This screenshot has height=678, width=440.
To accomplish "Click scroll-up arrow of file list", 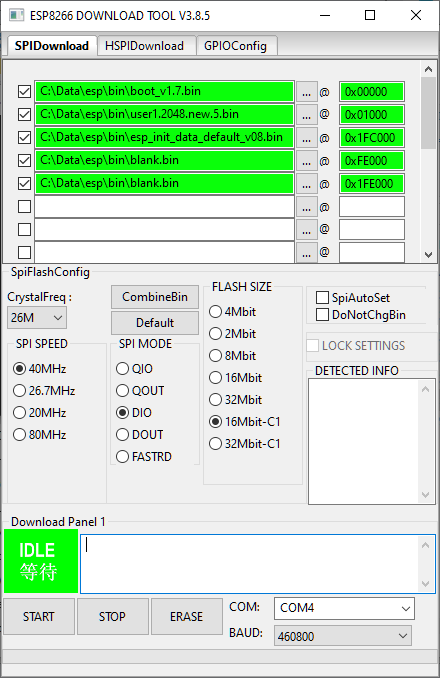I will coord(428,69).
